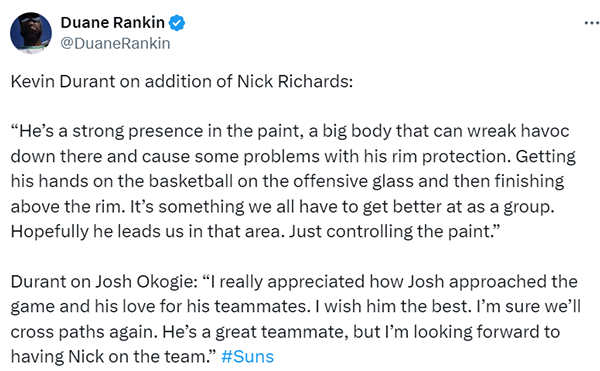The width and height of the screenshot is (600, 371).
Task: Click the line starting 'his hands on the basketball'
Action: (x=287, y=181)
